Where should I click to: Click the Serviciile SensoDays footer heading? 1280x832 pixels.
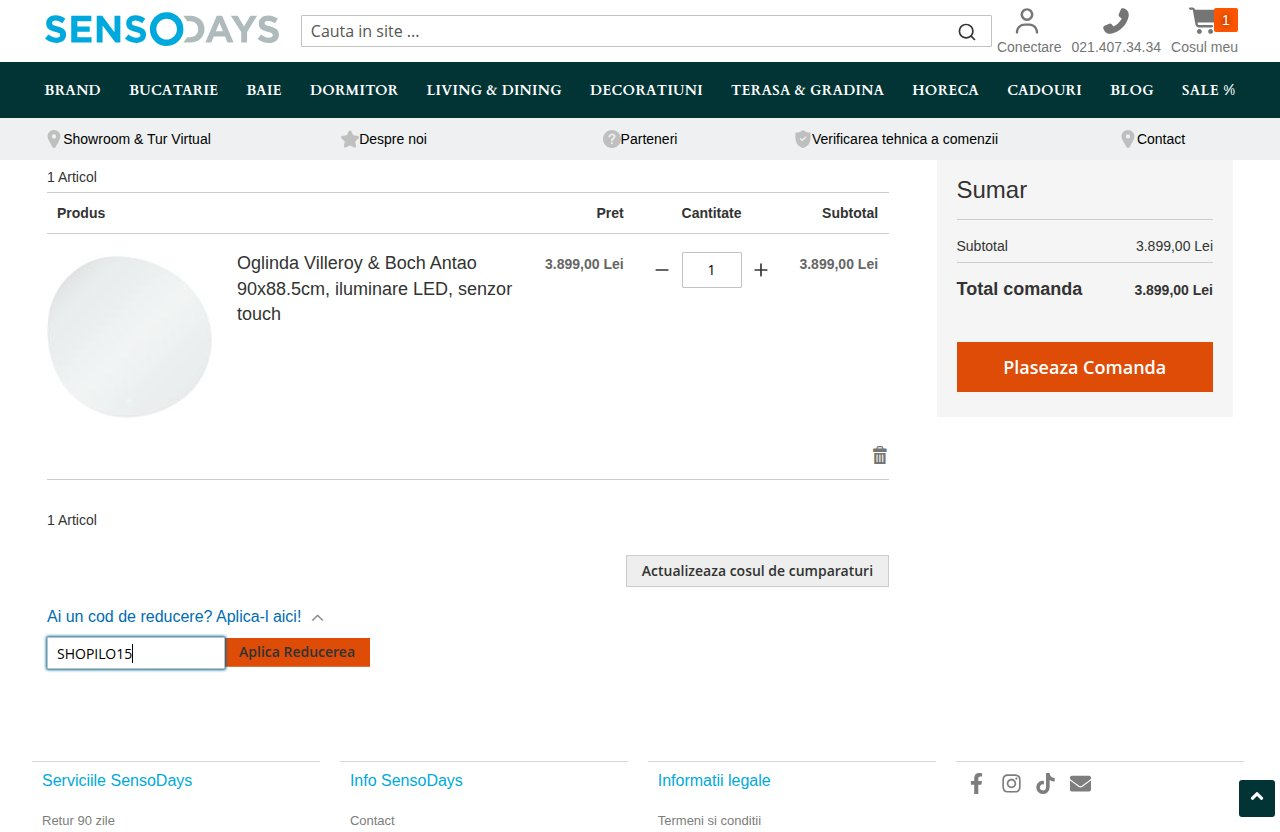[117, 780]
